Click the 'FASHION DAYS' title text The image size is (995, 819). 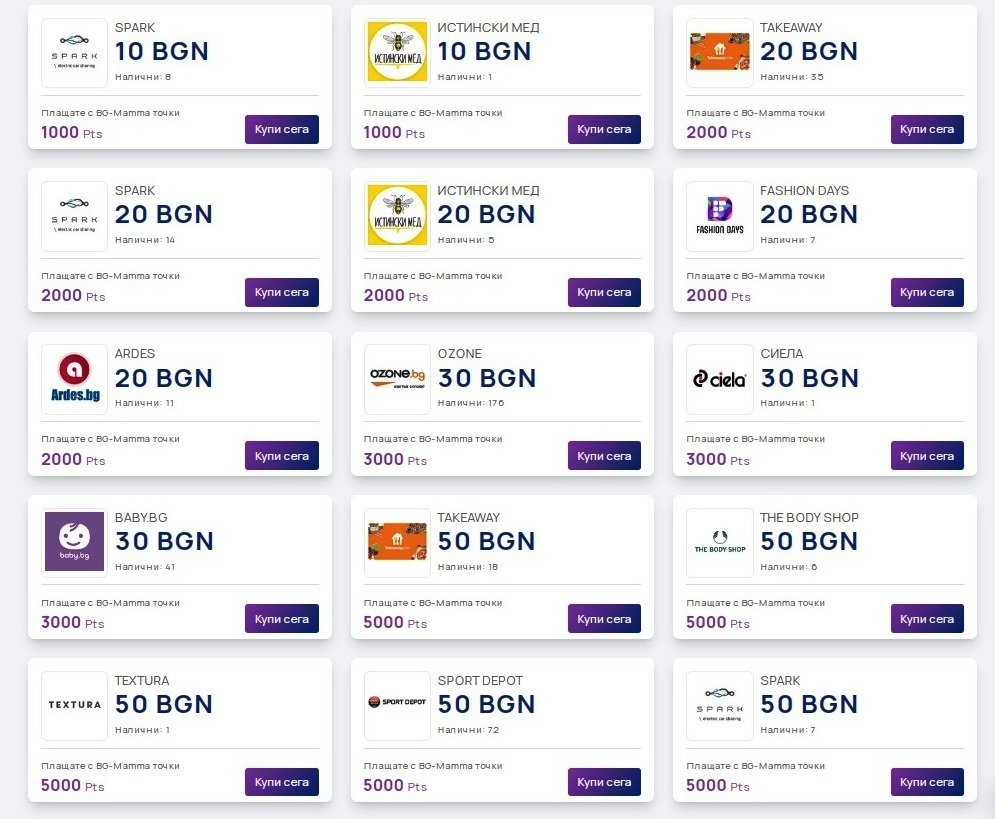coord(804,191)
